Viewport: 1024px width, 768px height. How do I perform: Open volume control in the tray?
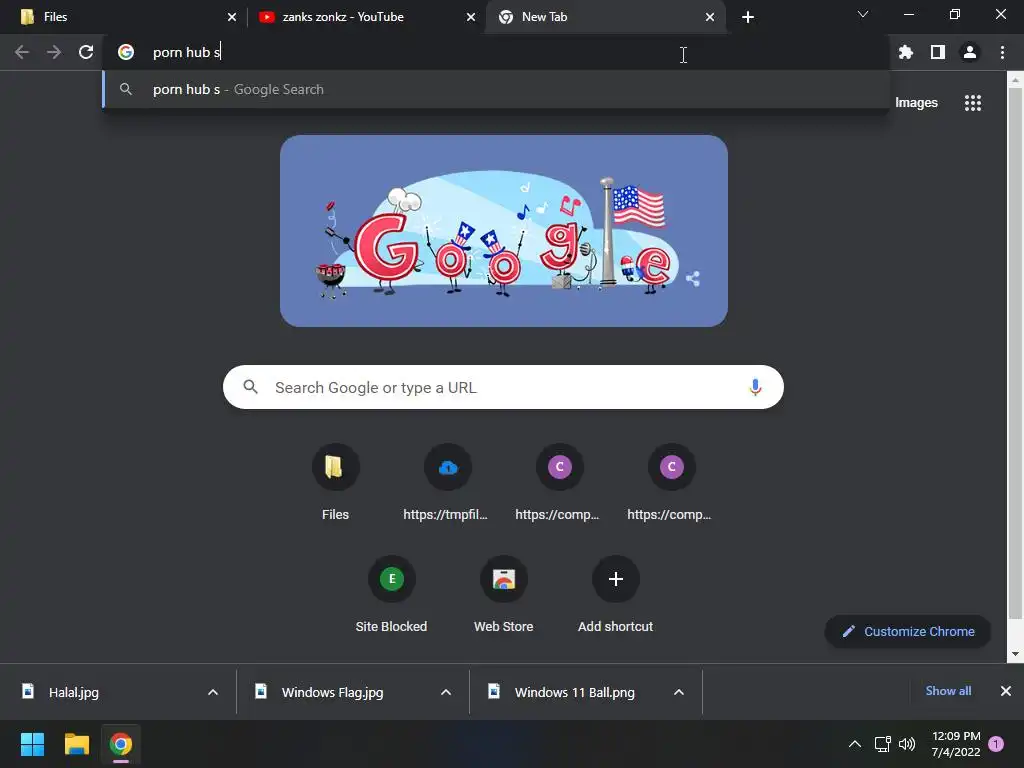coord(907,744)
